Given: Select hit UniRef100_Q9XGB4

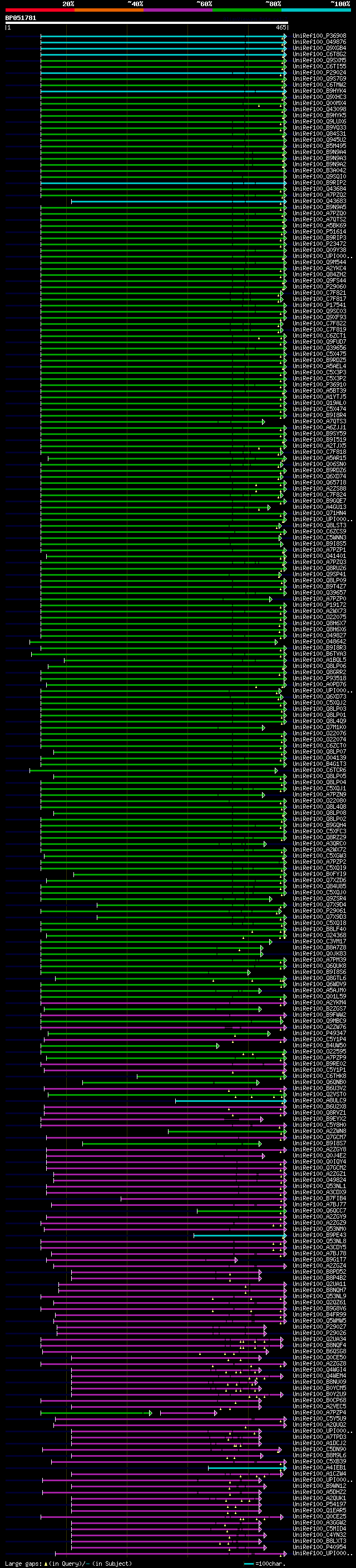Looking at the screenshot, I should pos(319,48).
